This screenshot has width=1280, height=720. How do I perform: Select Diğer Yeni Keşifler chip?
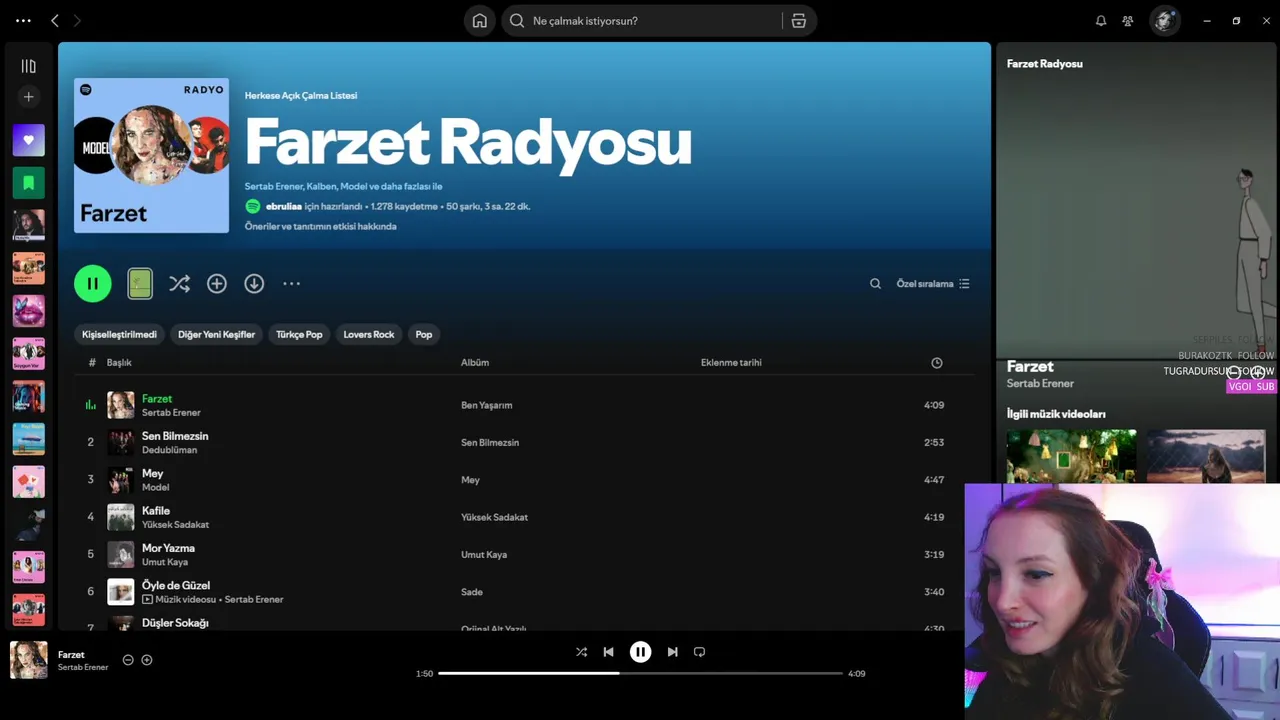point(216,334)
